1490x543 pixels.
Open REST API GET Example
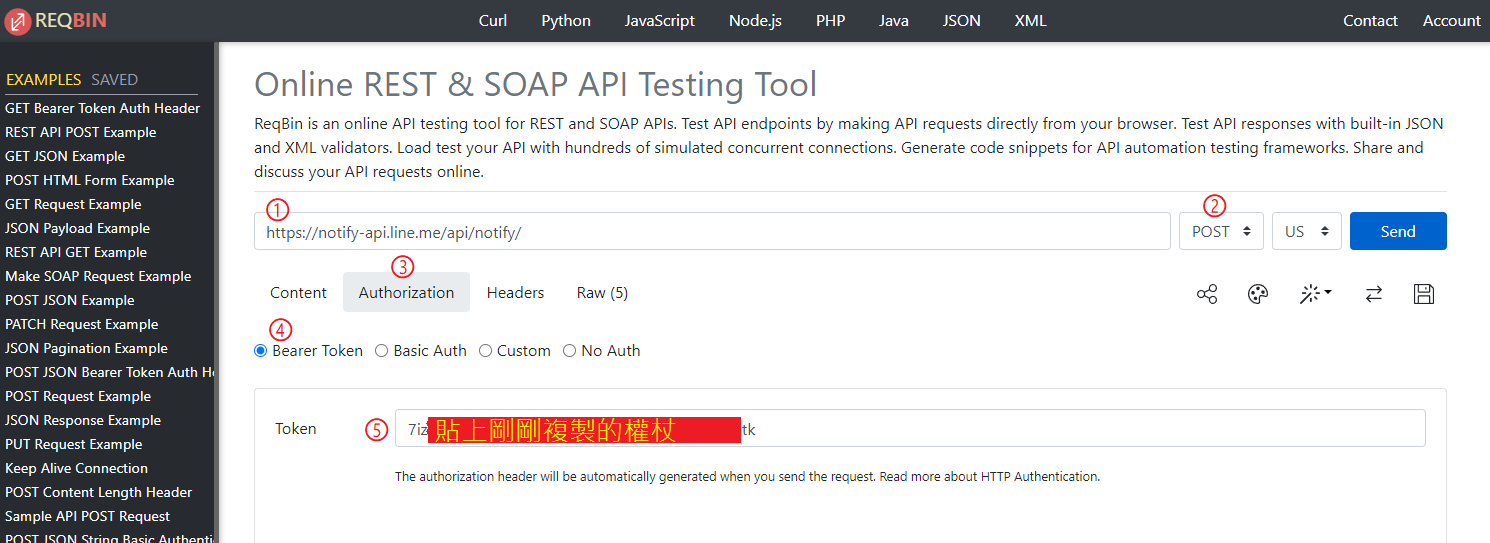click(x=76, y=252)
